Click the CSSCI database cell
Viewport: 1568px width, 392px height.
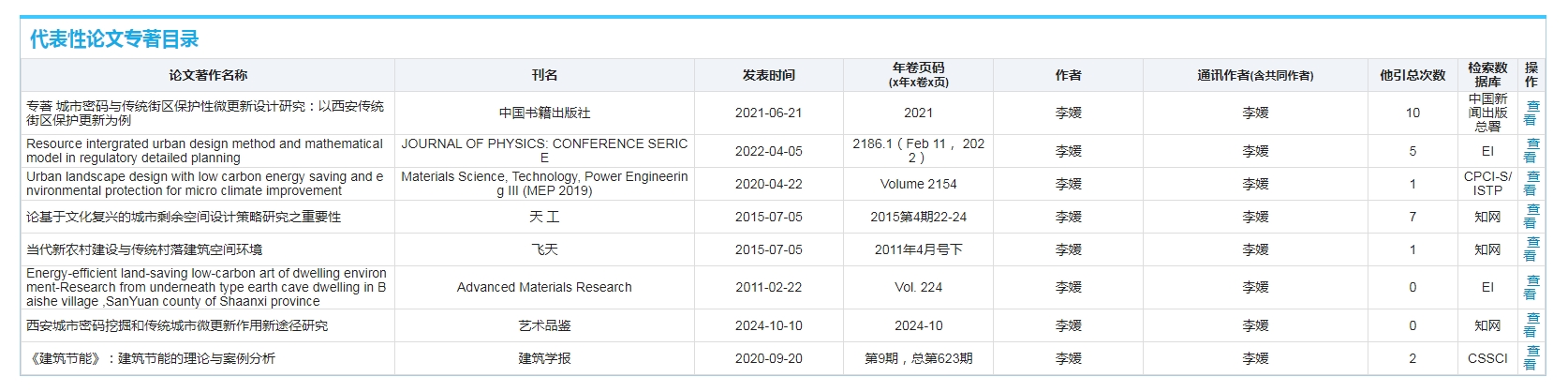[1487, 358]
